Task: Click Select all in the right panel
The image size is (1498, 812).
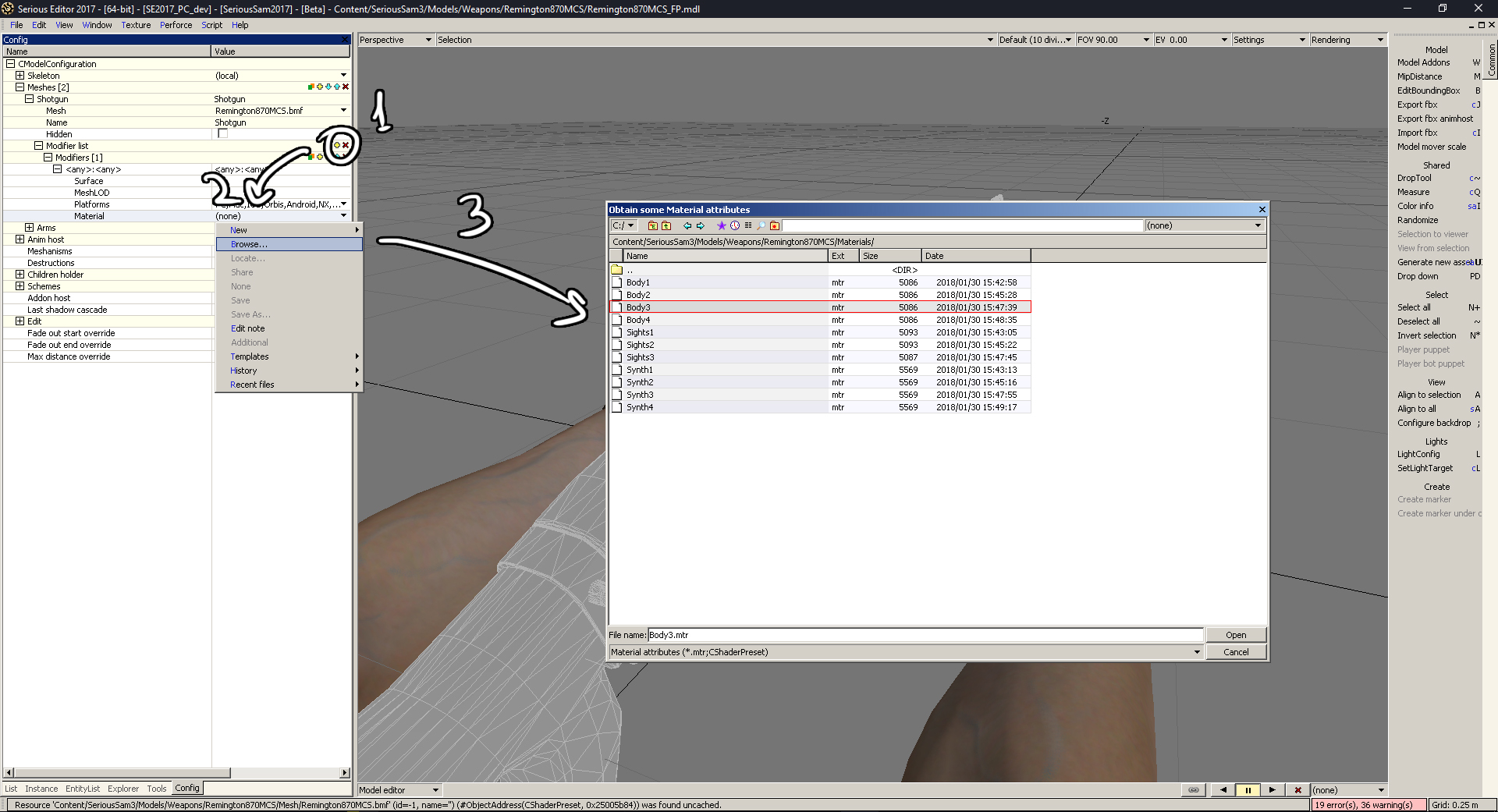Action: pos(1414,307)
